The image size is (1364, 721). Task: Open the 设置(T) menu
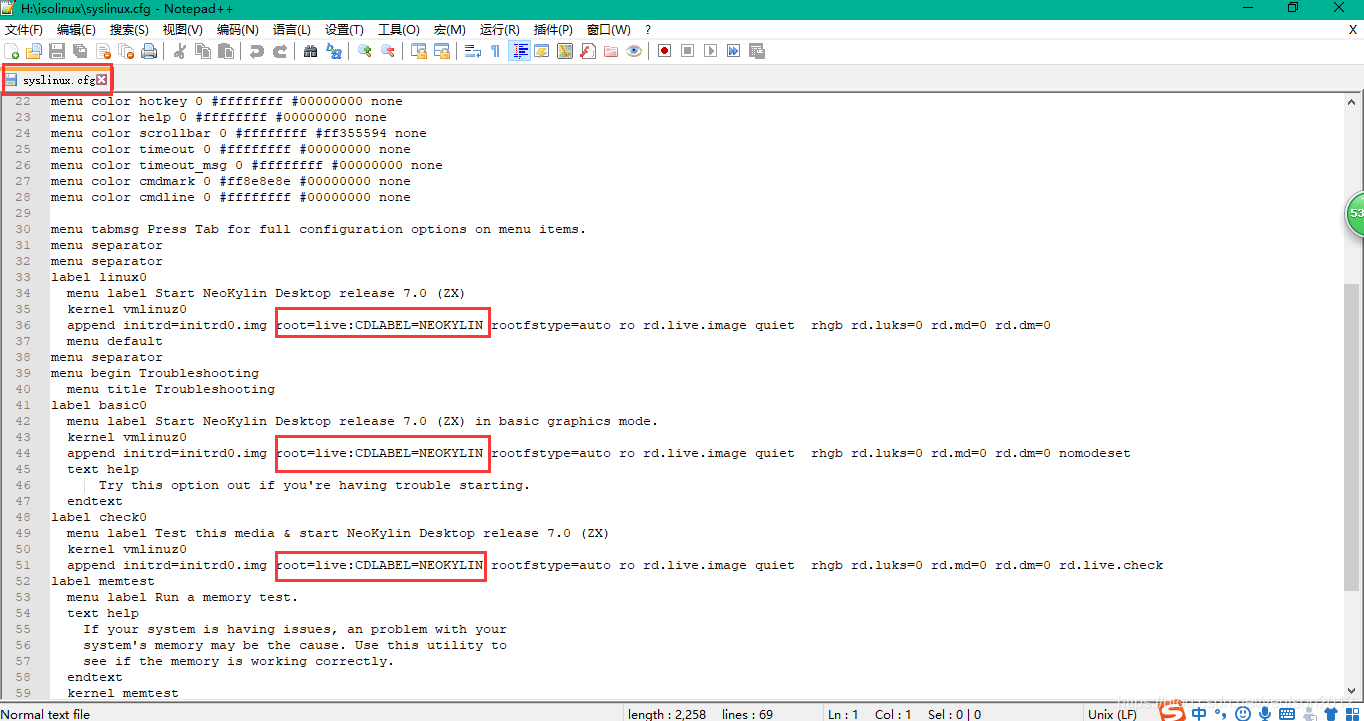pyautogui.click(x=344, y=30)
